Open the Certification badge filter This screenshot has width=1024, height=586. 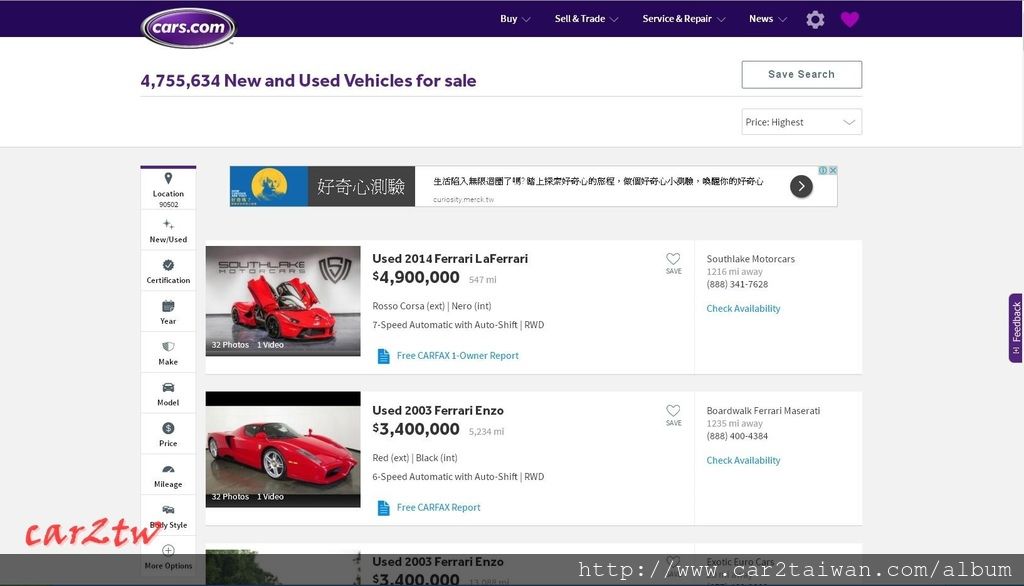click(168, 265)
